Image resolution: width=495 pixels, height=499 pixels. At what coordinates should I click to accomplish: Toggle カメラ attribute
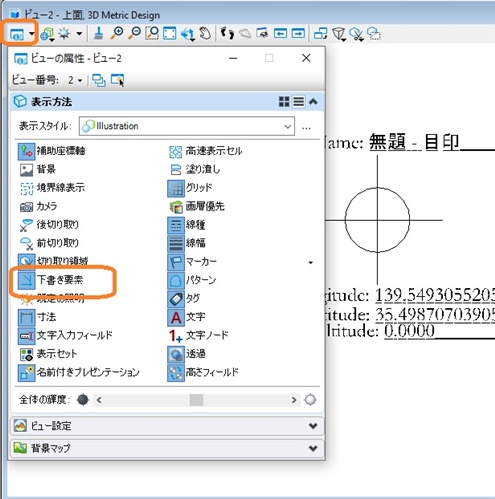[38, 207]
